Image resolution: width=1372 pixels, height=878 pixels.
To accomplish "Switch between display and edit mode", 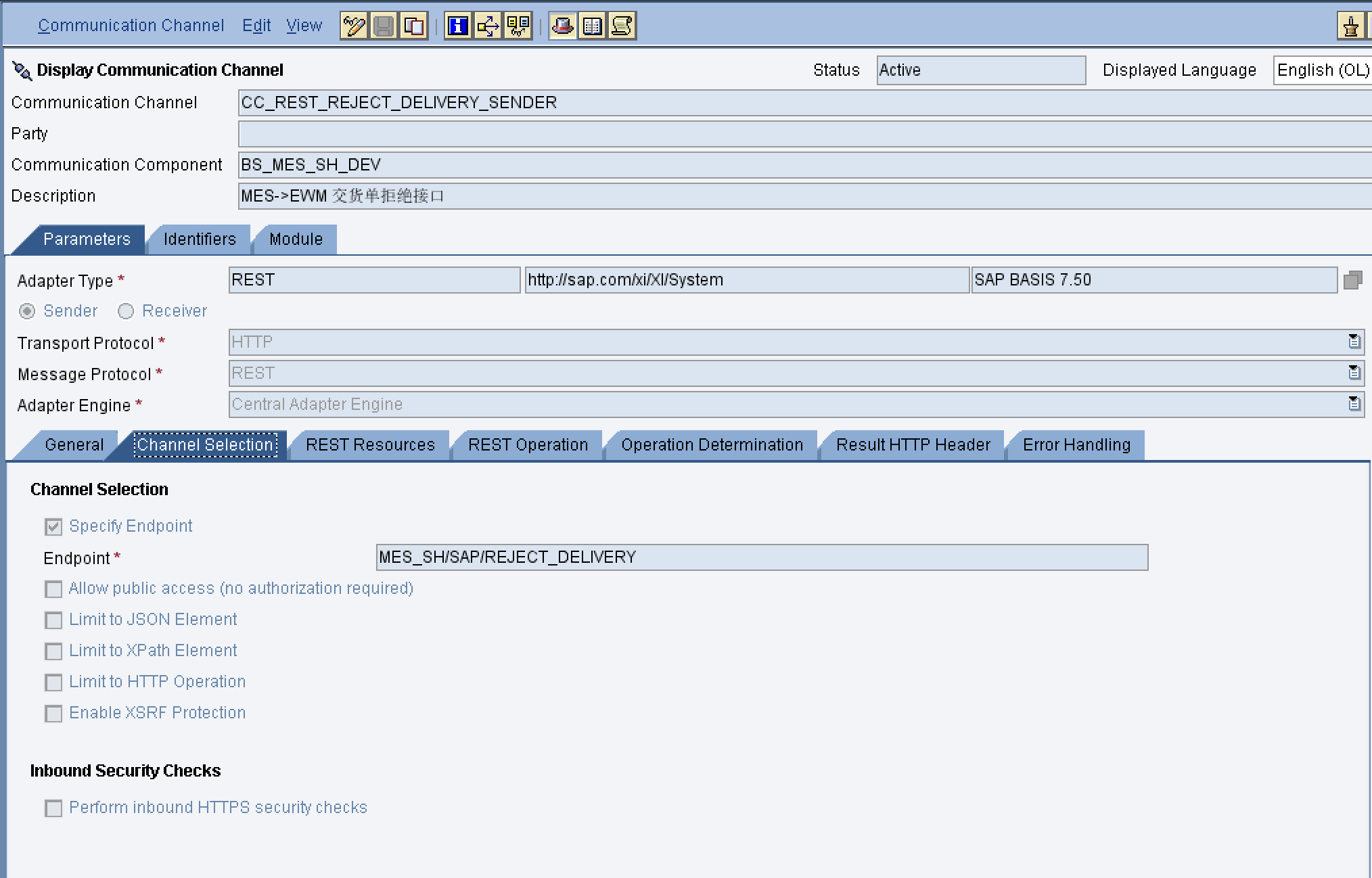I will (x=354, y=26).
